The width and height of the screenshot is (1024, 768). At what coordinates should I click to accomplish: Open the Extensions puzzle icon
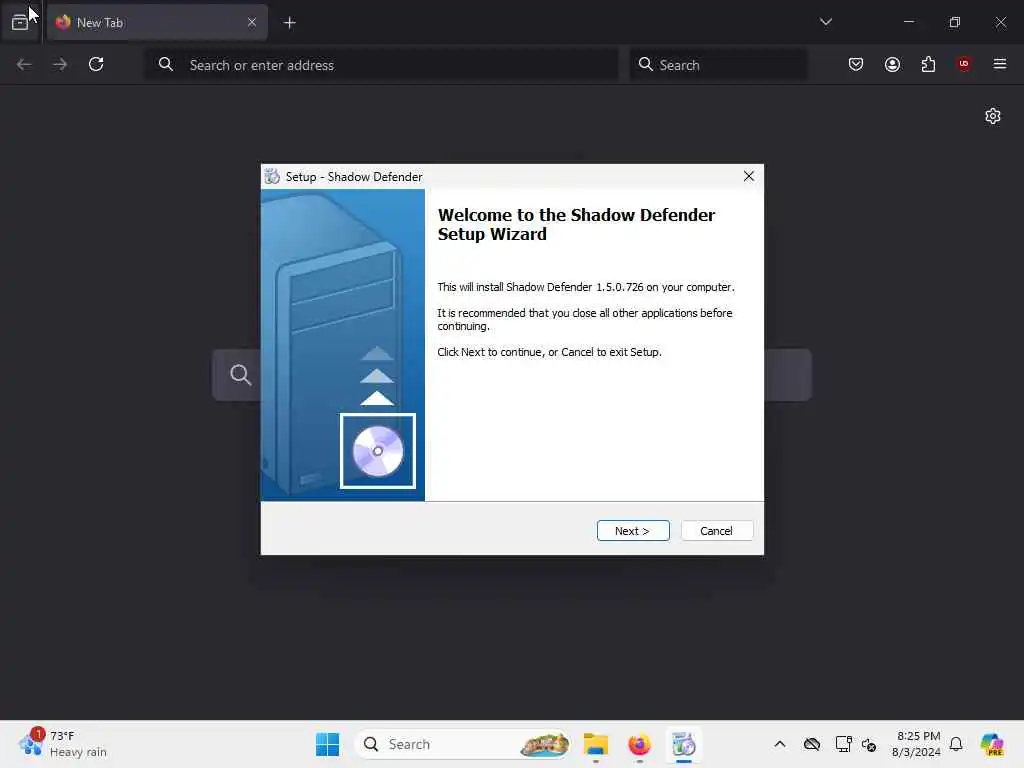tap(928, 64)
